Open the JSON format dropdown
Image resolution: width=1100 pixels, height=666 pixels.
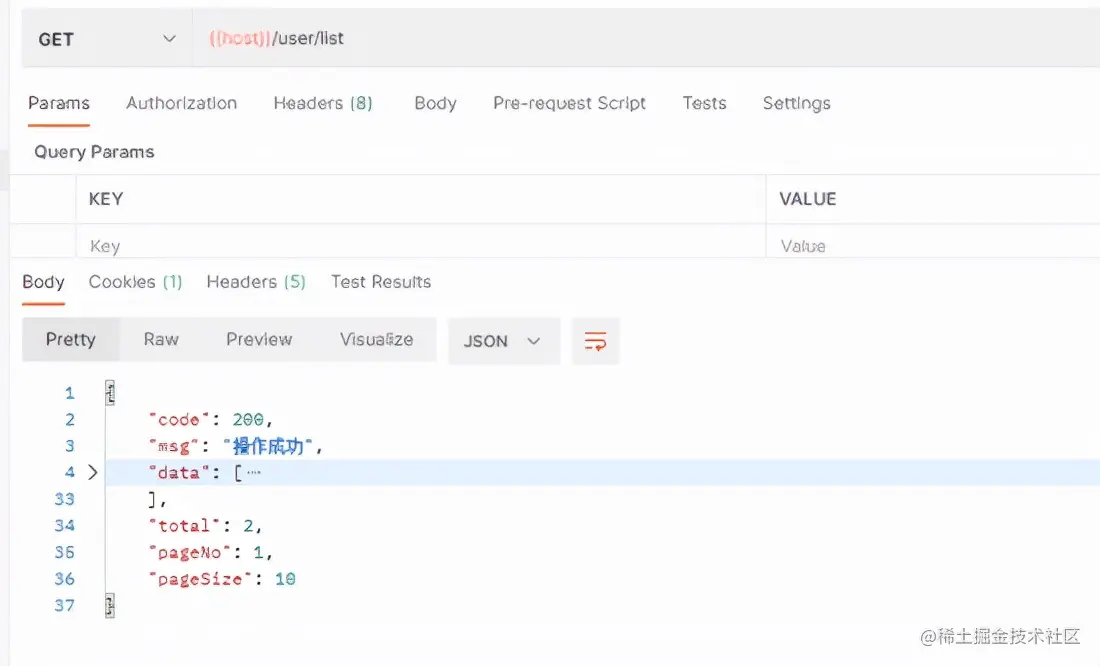504,341
